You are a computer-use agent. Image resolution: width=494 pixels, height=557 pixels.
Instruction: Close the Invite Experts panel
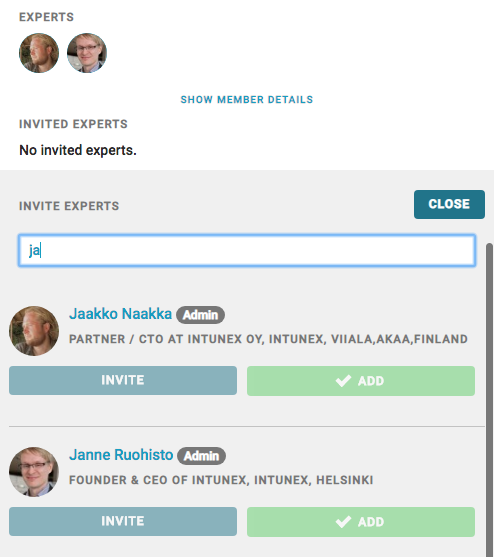[449, 204]
